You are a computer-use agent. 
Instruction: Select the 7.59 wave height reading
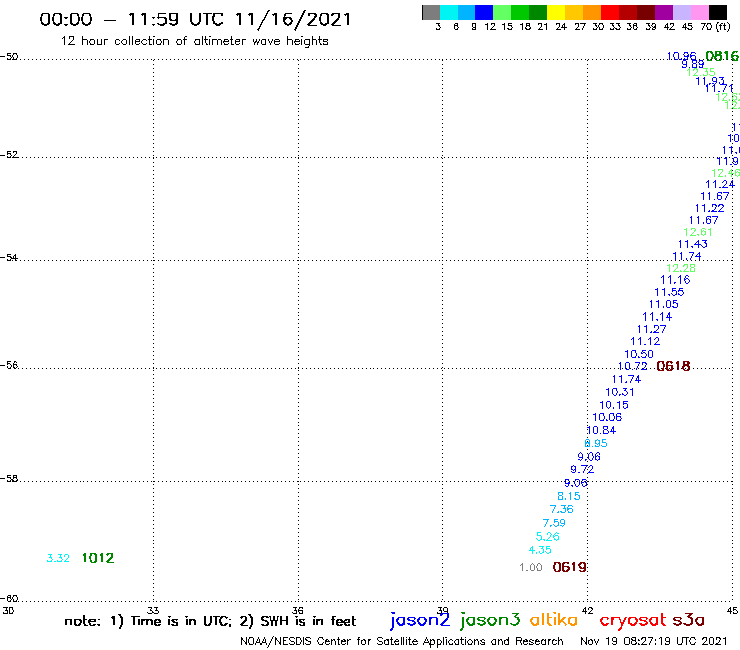pyautogui.click(x=554, y=523)
